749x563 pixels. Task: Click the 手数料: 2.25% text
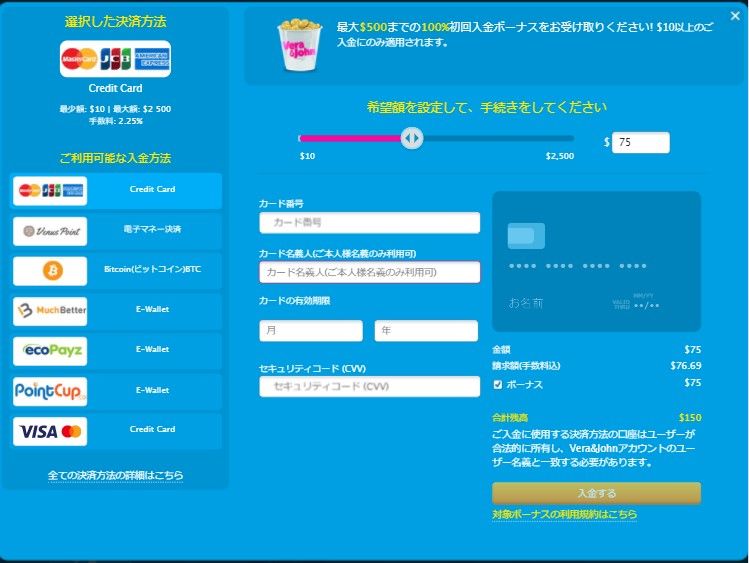tap(116, 121)
